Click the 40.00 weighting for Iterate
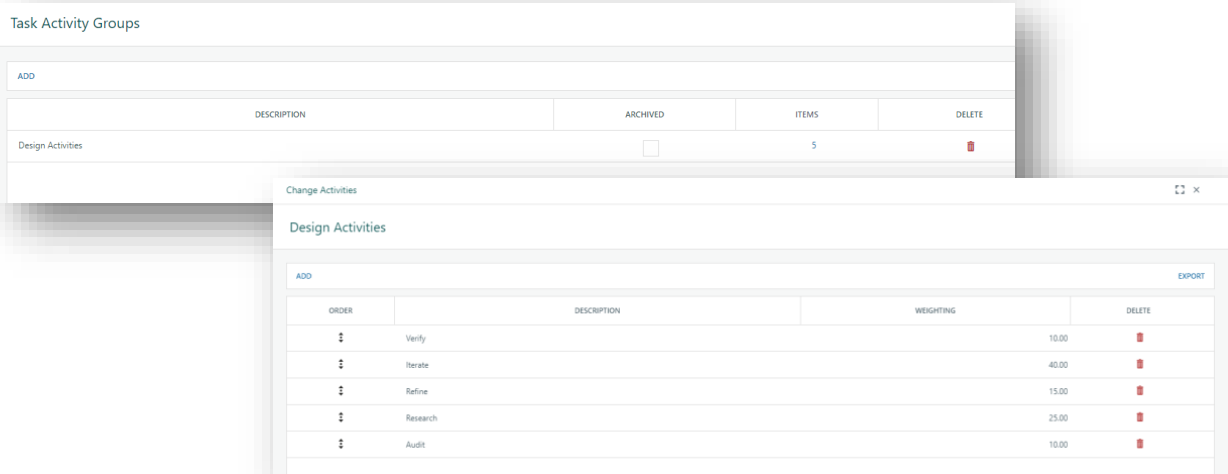Image resolution: width=1228 pixels, height=474 pixels. point(1058,365)
